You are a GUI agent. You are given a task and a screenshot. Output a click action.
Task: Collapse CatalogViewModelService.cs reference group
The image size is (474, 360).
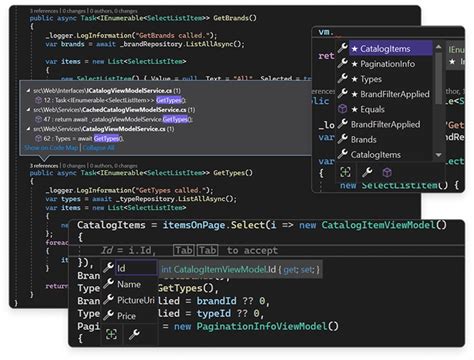[x=28, y=129]
